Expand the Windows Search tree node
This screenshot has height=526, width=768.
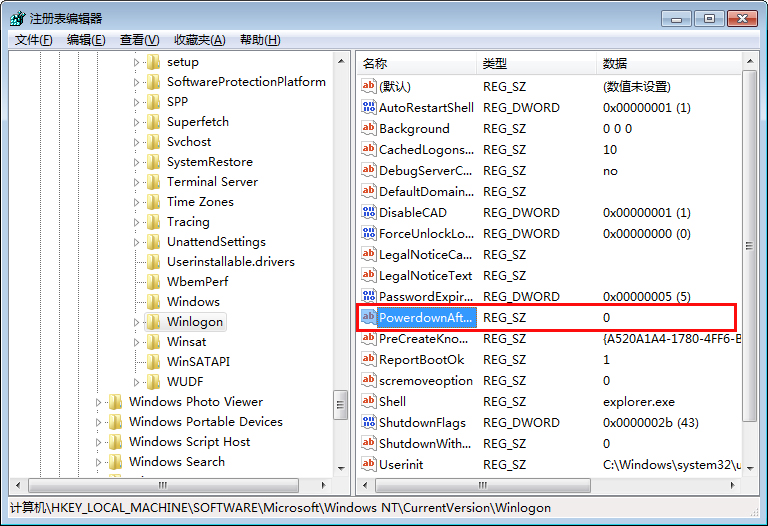click(99, 462)
